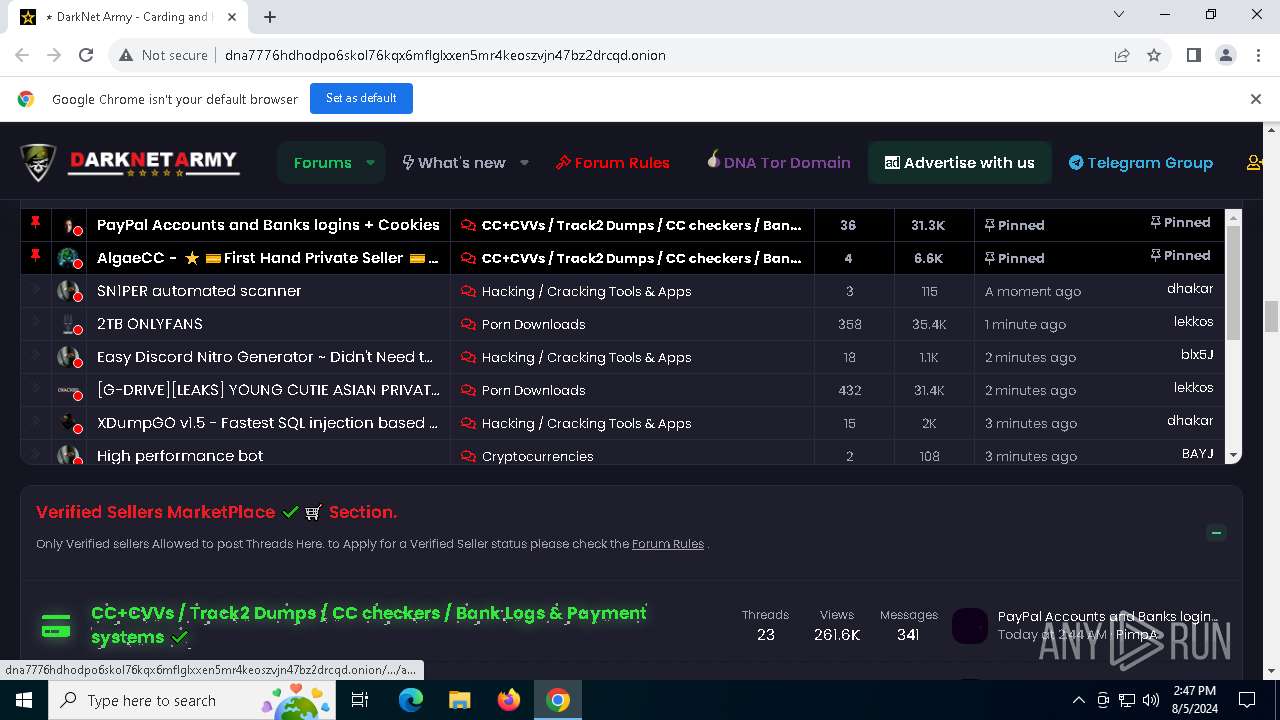Click user BAYJ
The width and height of the screenshot is (1280, 720).
(x=1198, y=454)
